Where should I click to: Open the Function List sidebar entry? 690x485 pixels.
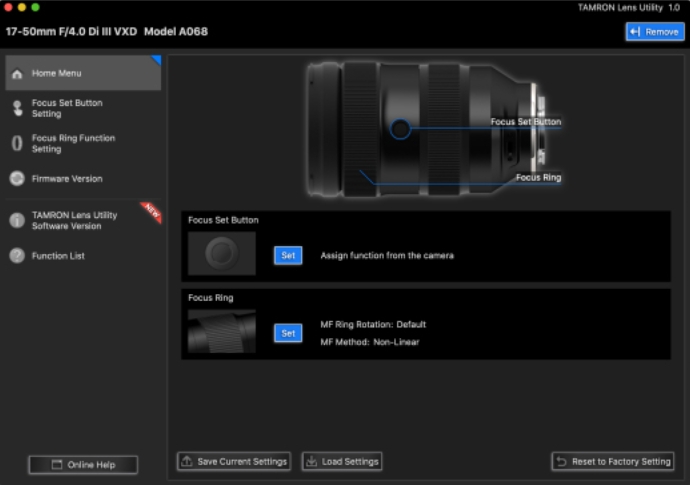(x=58, y=256)
